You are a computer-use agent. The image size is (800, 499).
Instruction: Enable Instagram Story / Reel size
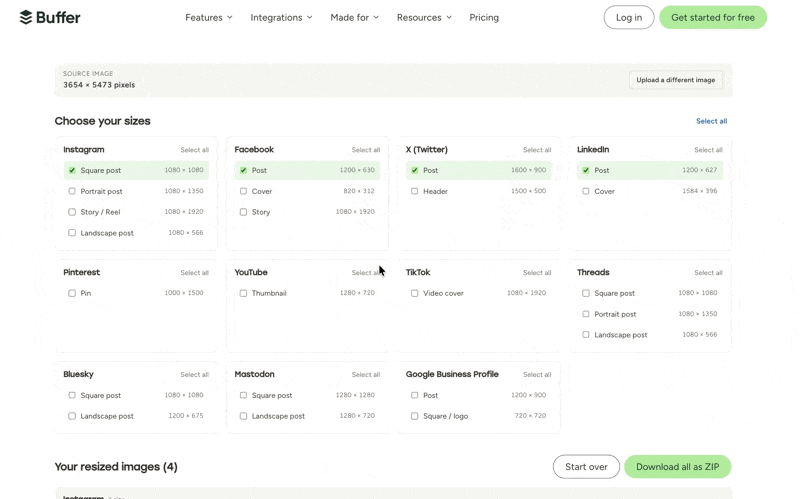coord(72,212)
